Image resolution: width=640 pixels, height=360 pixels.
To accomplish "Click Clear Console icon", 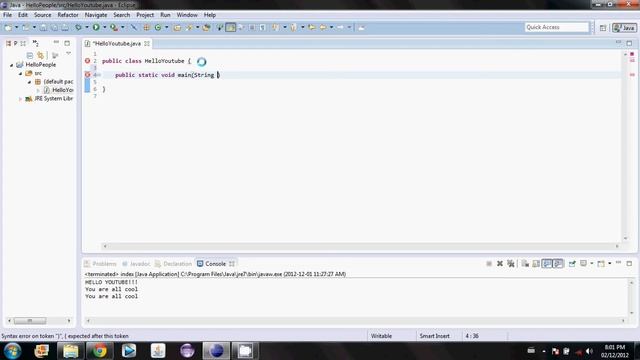I will [x=525, y=264].
